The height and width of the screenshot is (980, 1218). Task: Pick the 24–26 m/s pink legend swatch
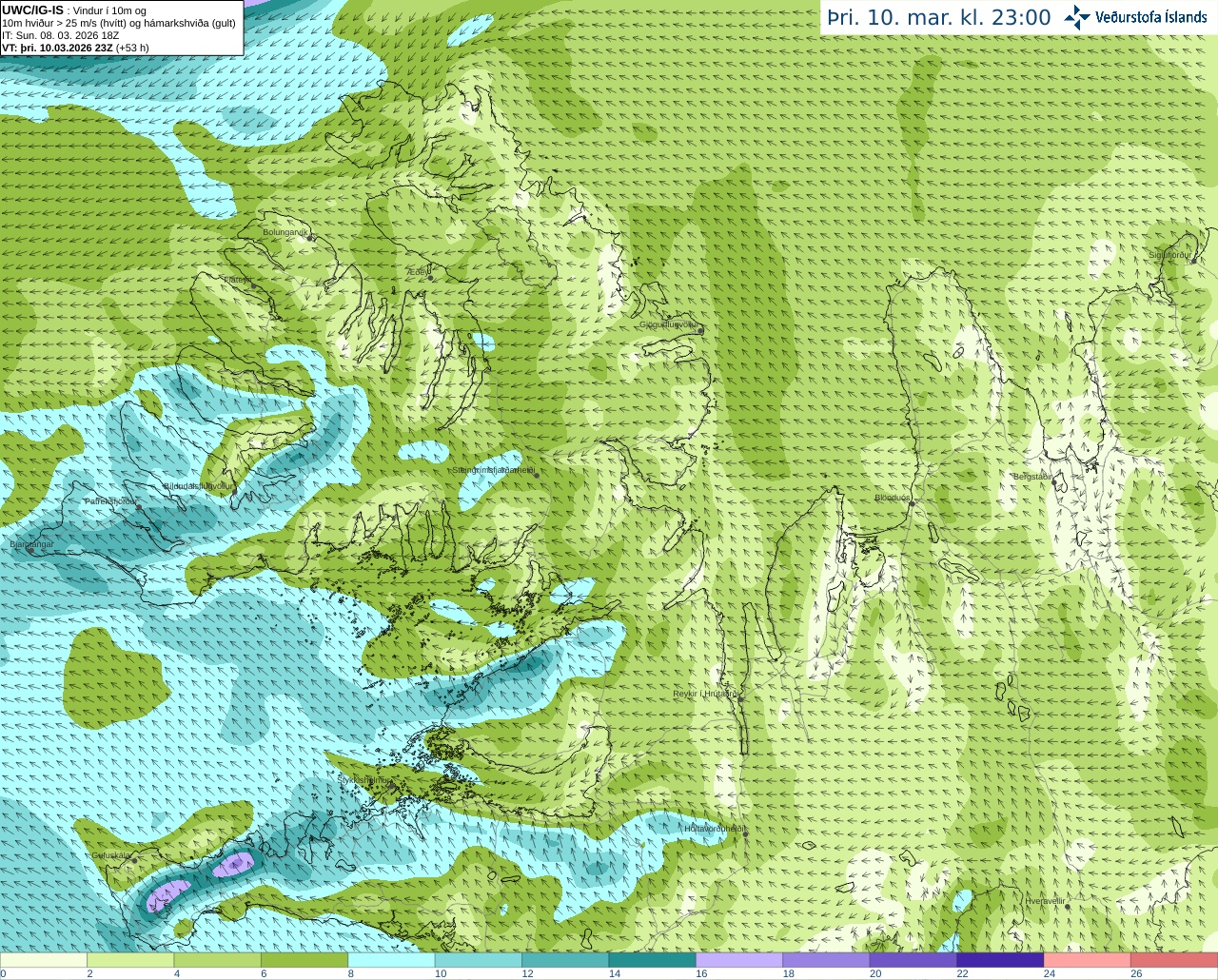point(1088,960)
